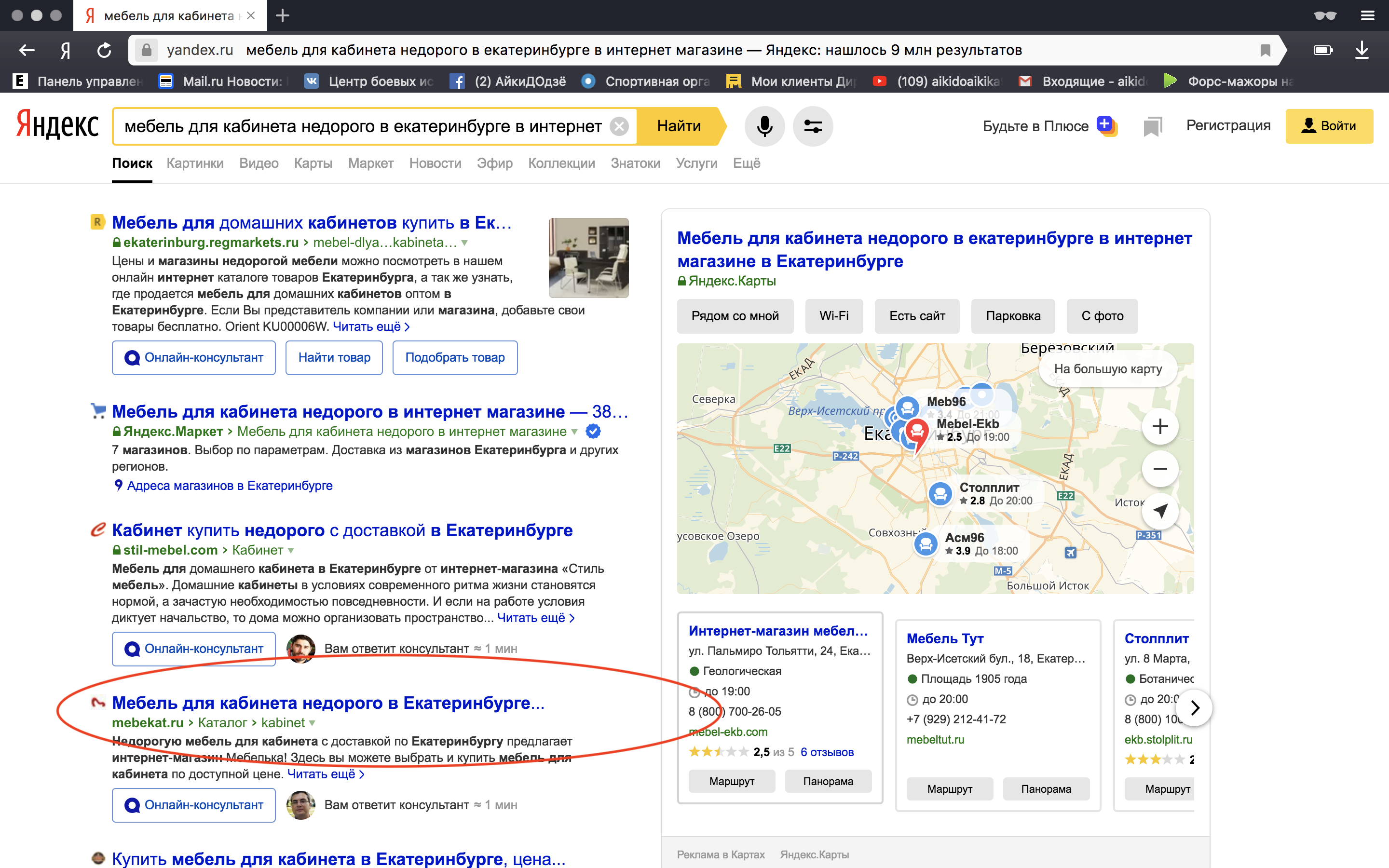The image size is (1389, 868).
Task: Open search settings sliders icon
Action: [x=812, y=126]
